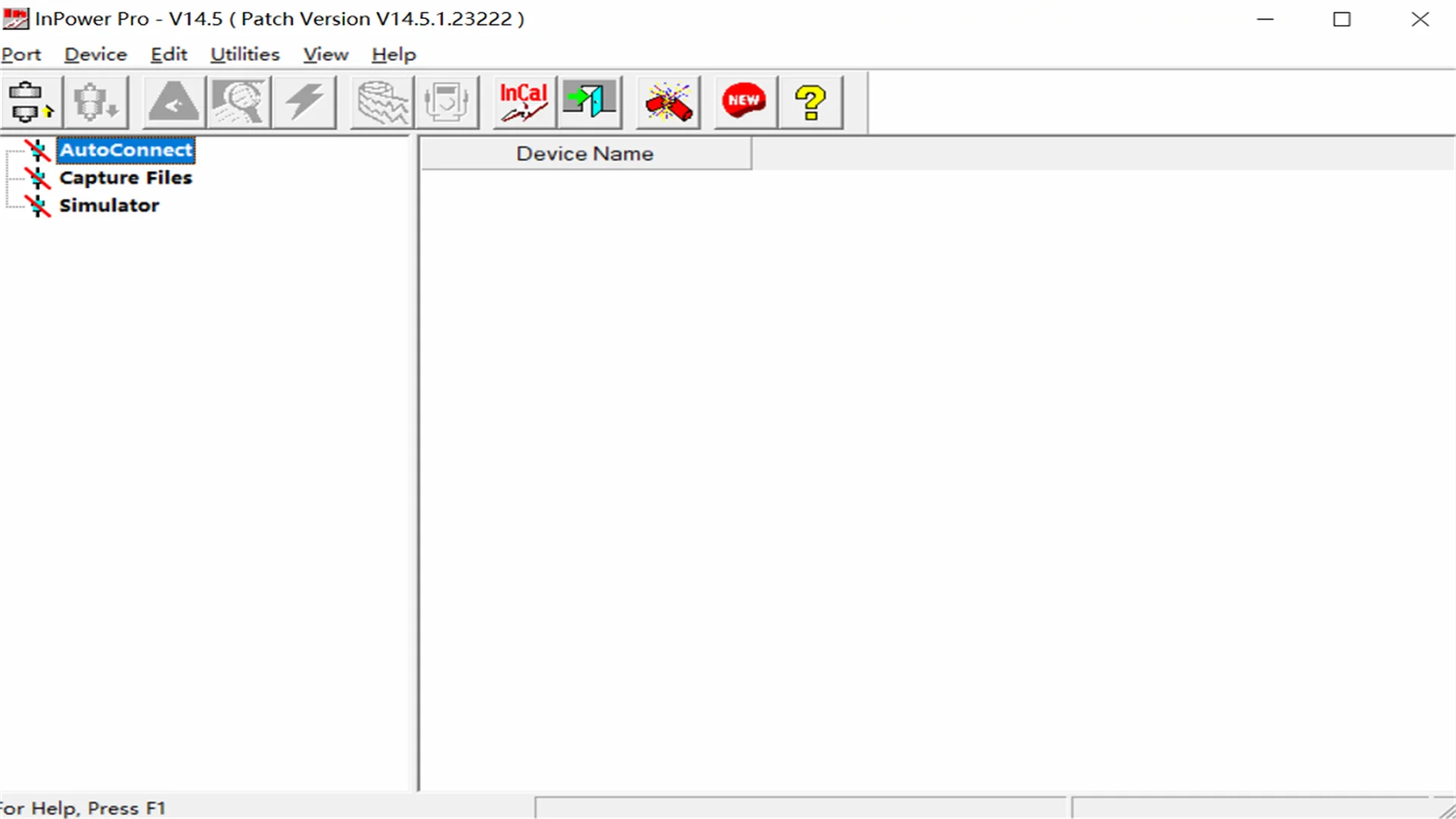Click the InPower export/transfer icon
The width and height of the screenshot is (1456, 819).
pos(590,100)
